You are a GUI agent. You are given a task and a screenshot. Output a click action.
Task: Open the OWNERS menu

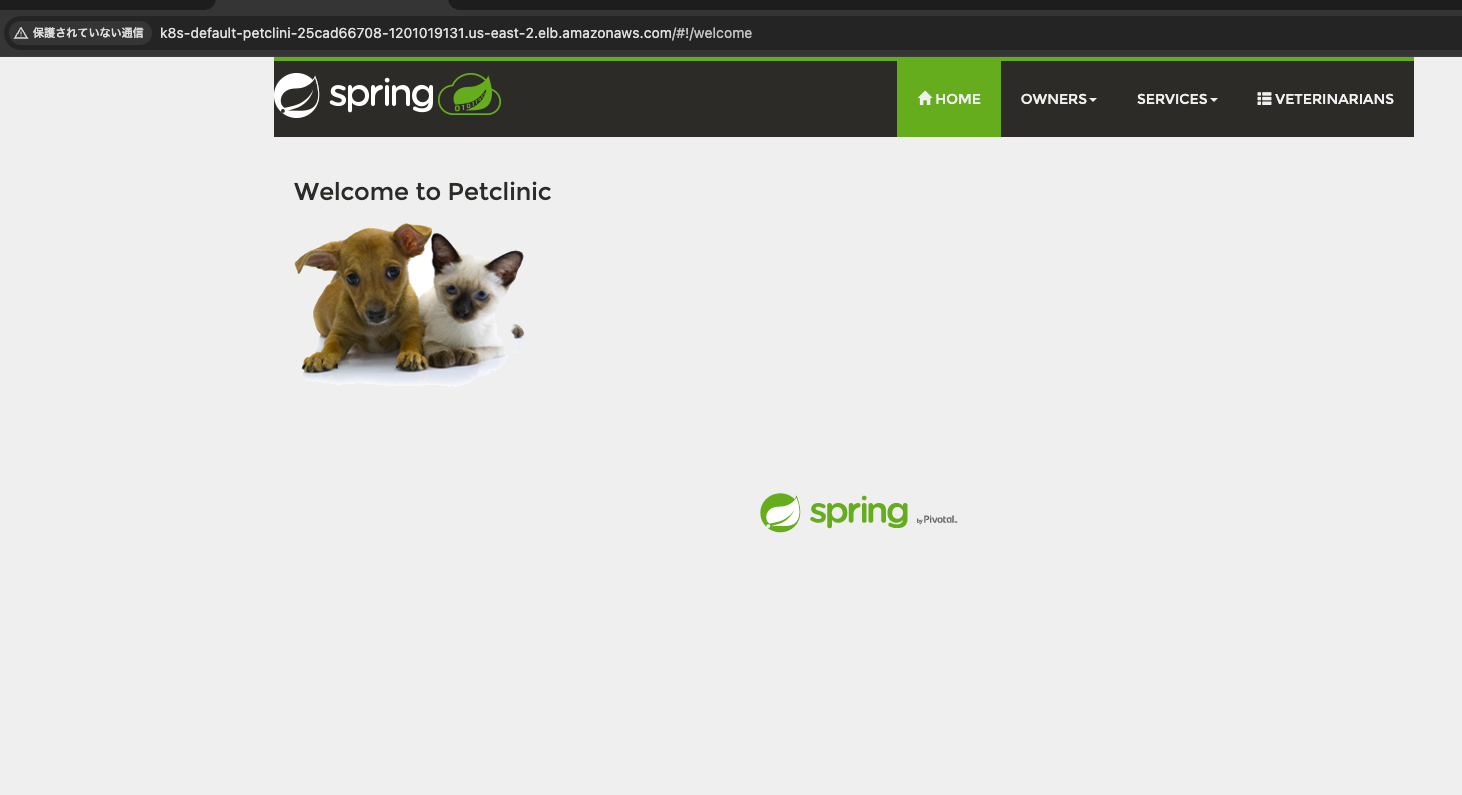click(x=1058, y=99)
